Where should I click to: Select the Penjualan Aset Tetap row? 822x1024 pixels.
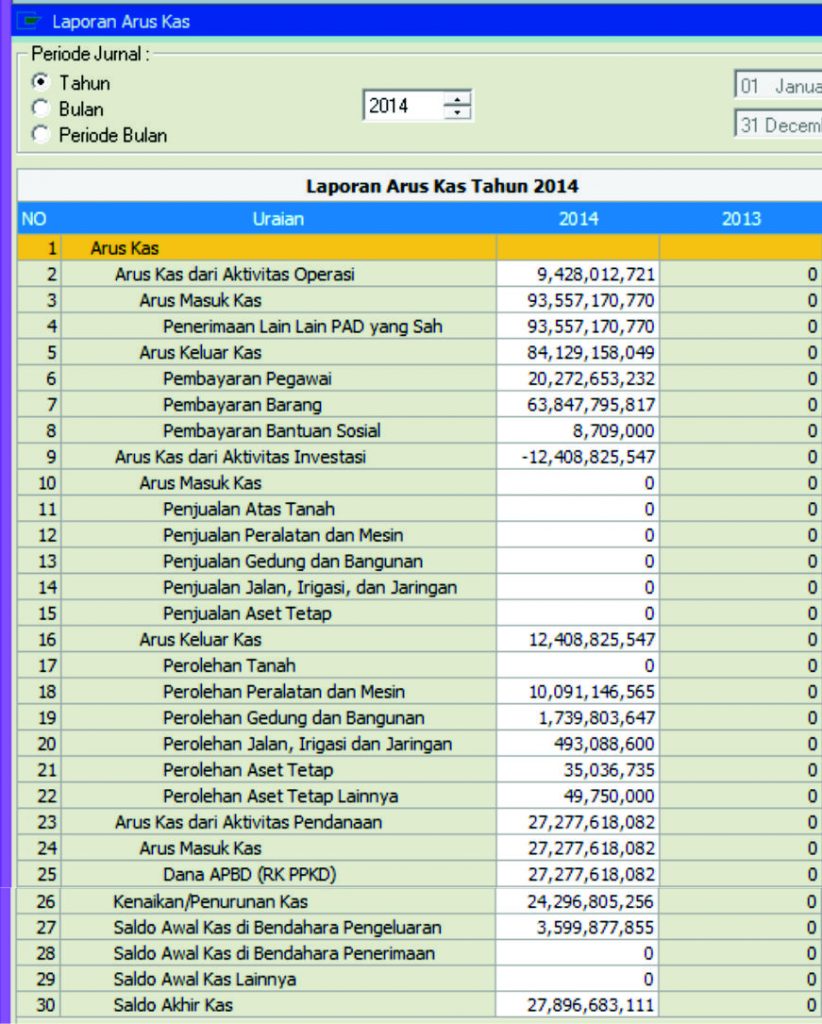coord(419,614)
